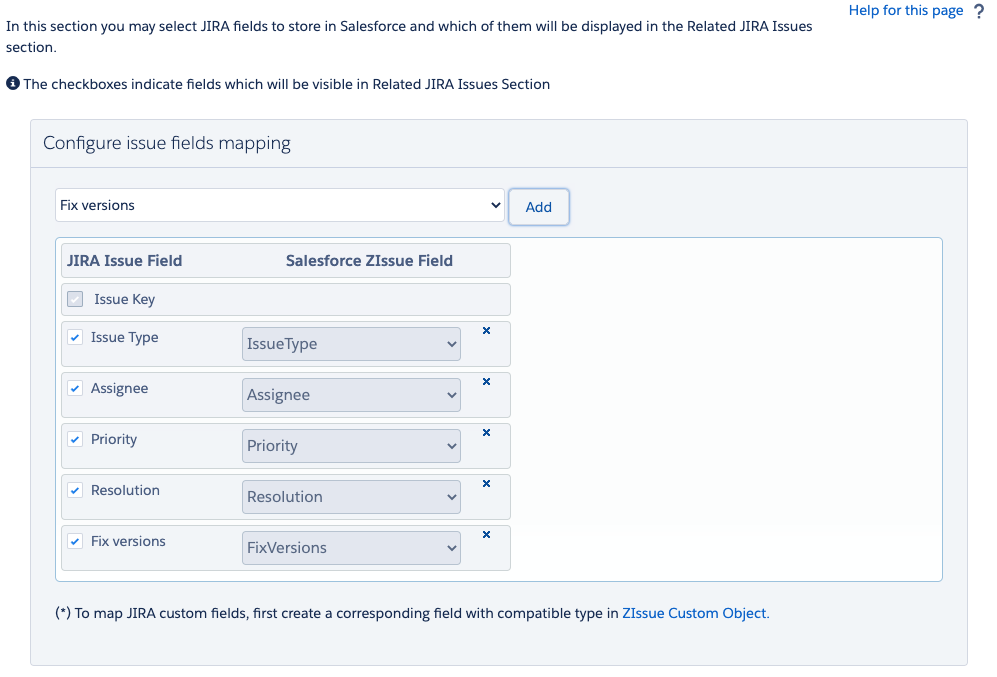Click the Add button
Viewport: 997px width, 677px height.
pos(539,207)
